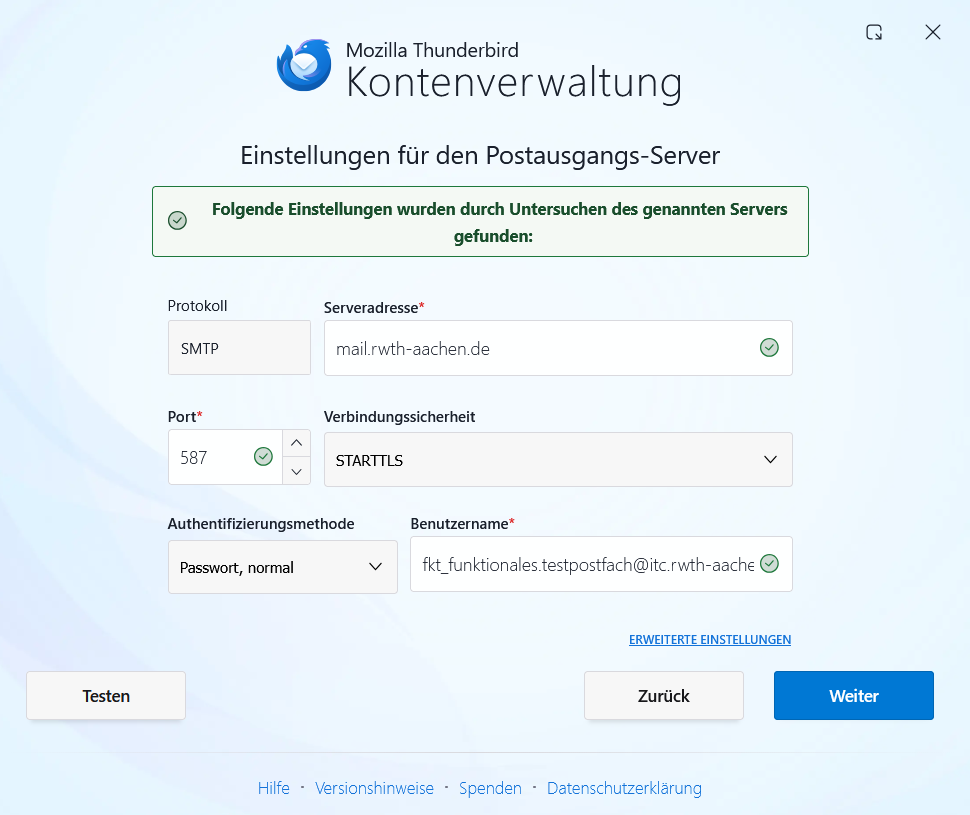Click the pop-out window icon at top right
Viewport: 970px width, 815px height.
[874, 32]
